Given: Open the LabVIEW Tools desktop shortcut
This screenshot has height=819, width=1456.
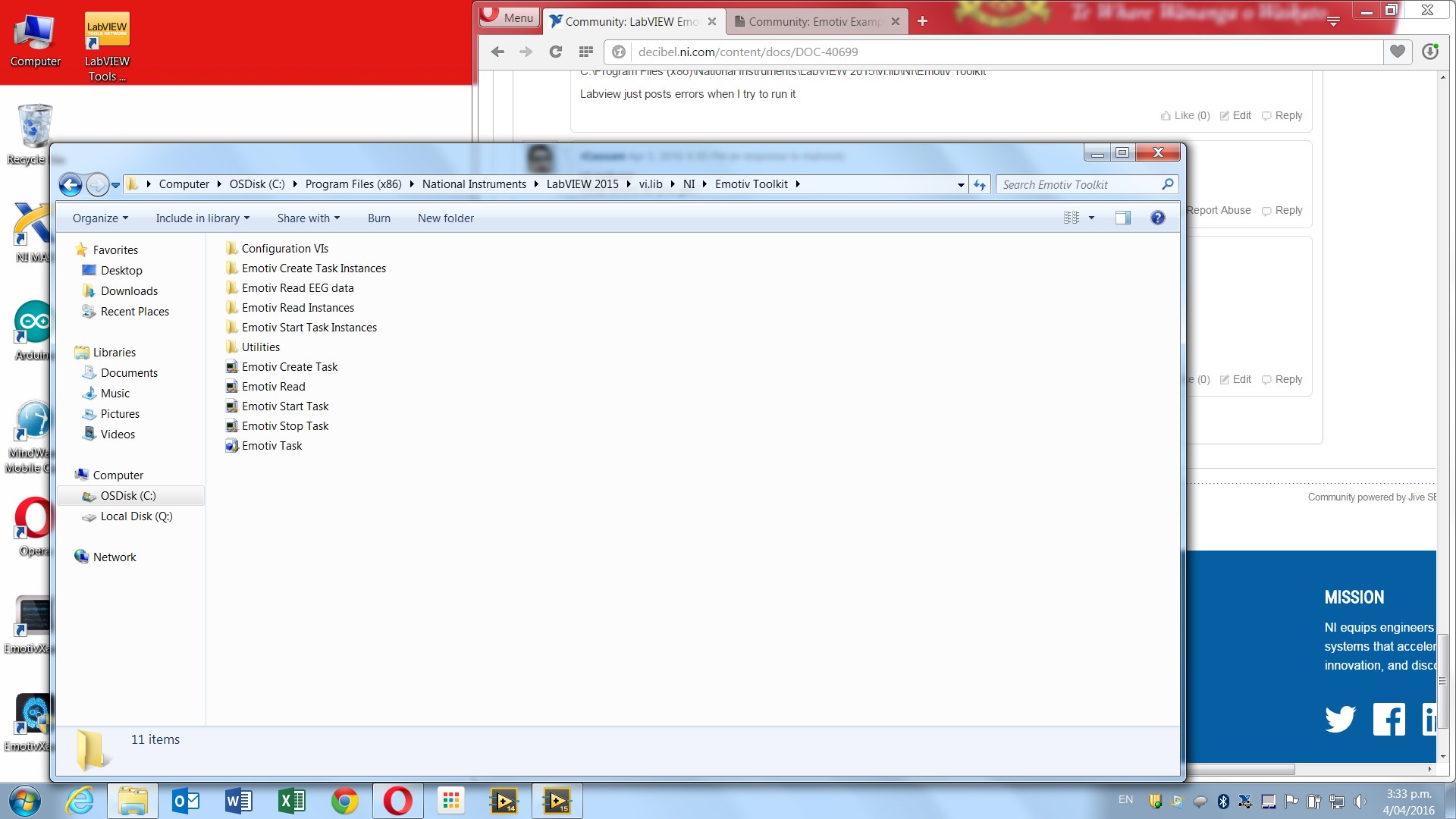Looking at the screenshot, I should pyautogui.click(x=107, y=45).
